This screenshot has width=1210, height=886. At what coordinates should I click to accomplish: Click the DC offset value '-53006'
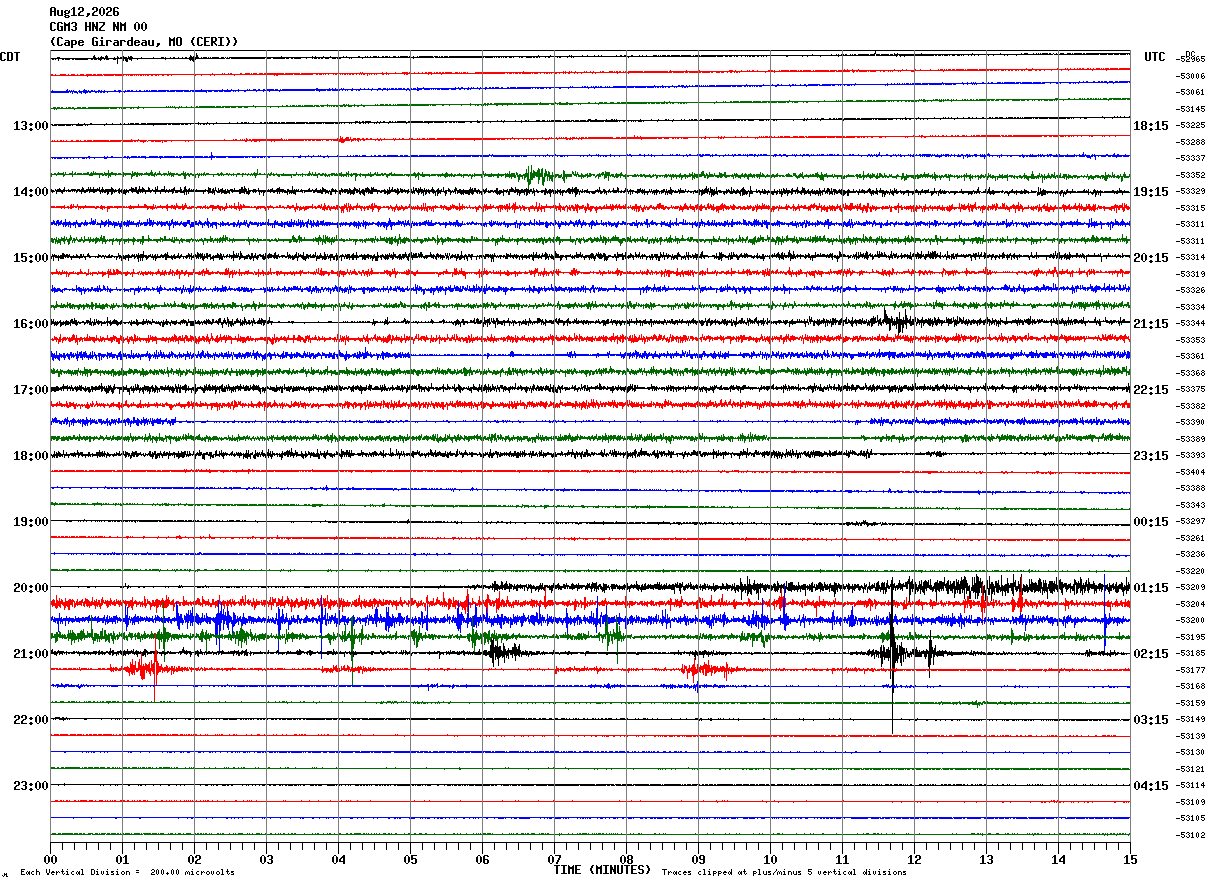1190,76
